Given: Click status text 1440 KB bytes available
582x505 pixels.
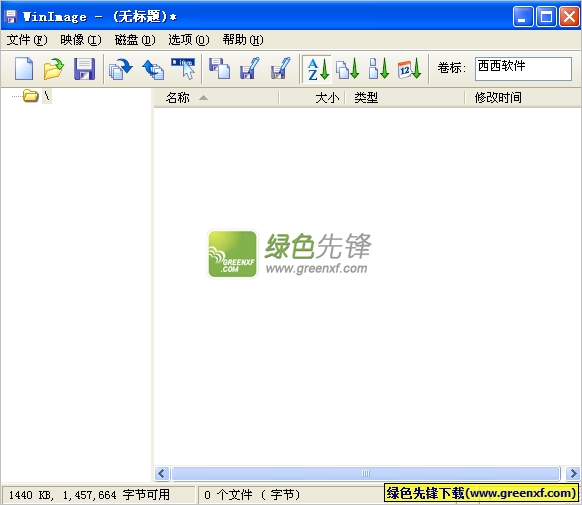Looking at the screenshot, I should point(89,495).
